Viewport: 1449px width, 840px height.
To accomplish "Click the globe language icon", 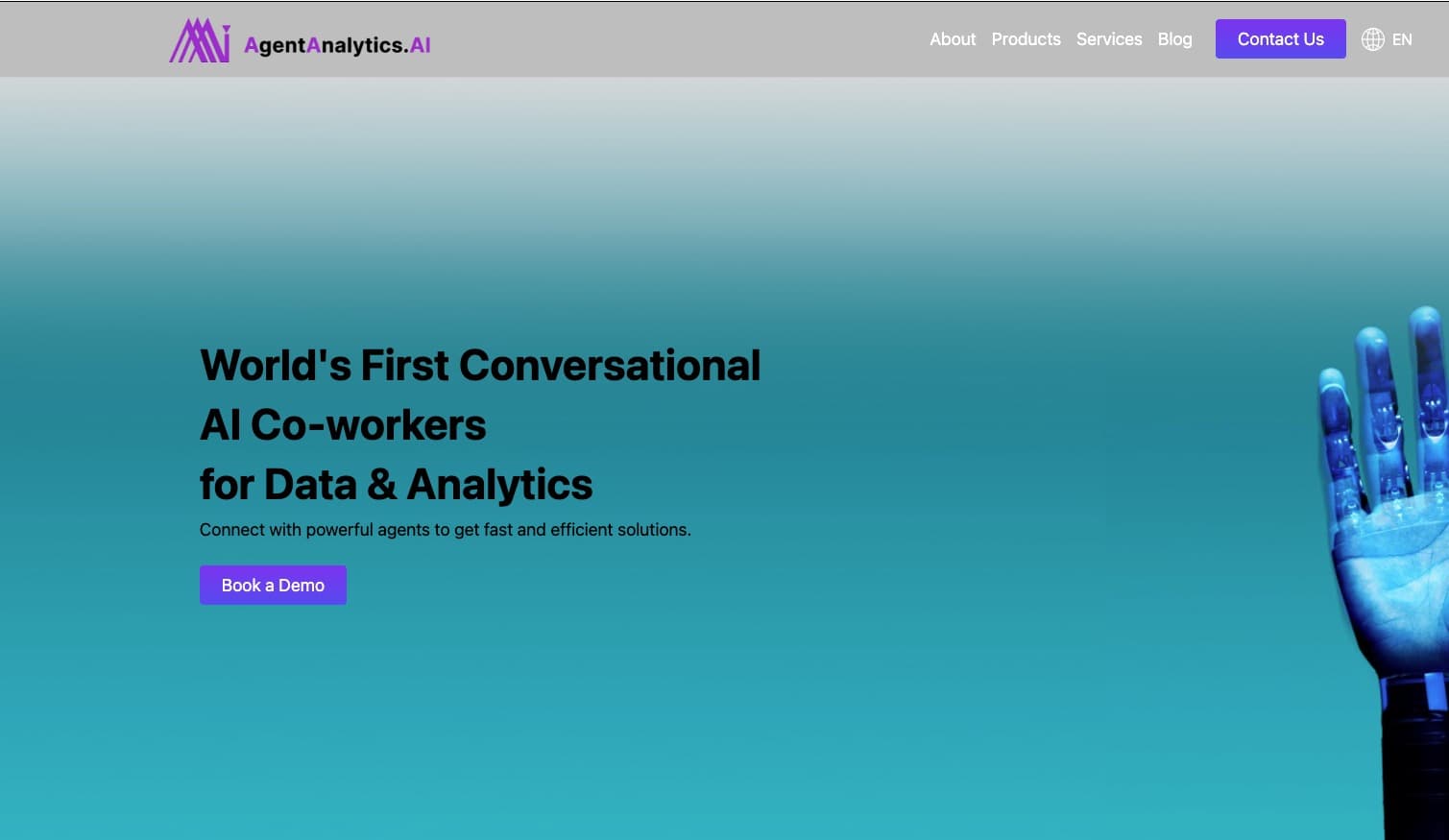I will [1371, 39].
